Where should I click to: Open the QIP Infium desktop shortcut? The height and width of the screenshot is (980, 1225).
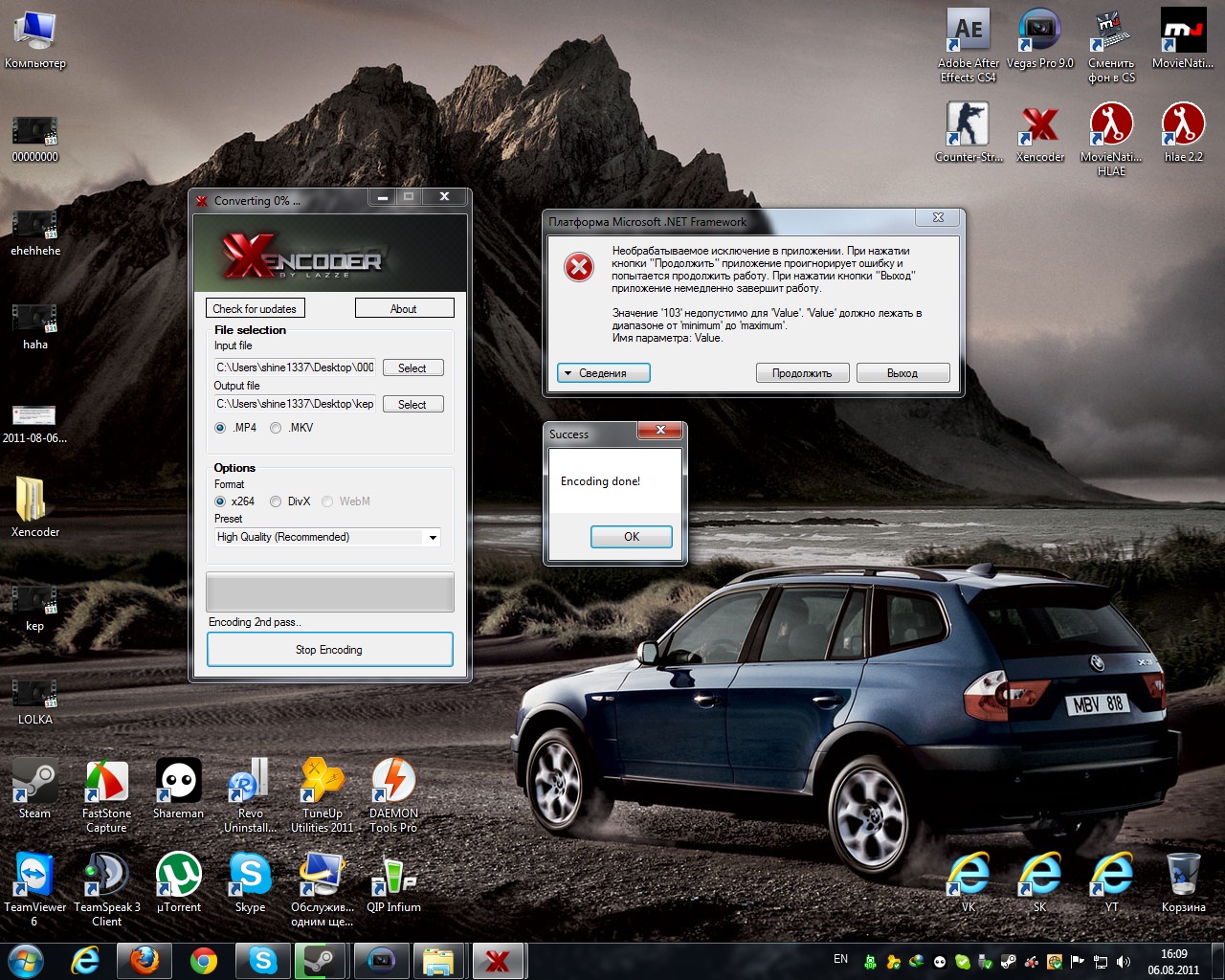coord(393,881)
